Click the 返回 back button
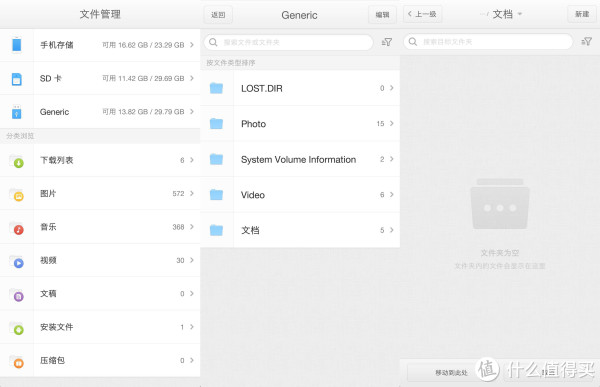 click(x=218, y=15)
